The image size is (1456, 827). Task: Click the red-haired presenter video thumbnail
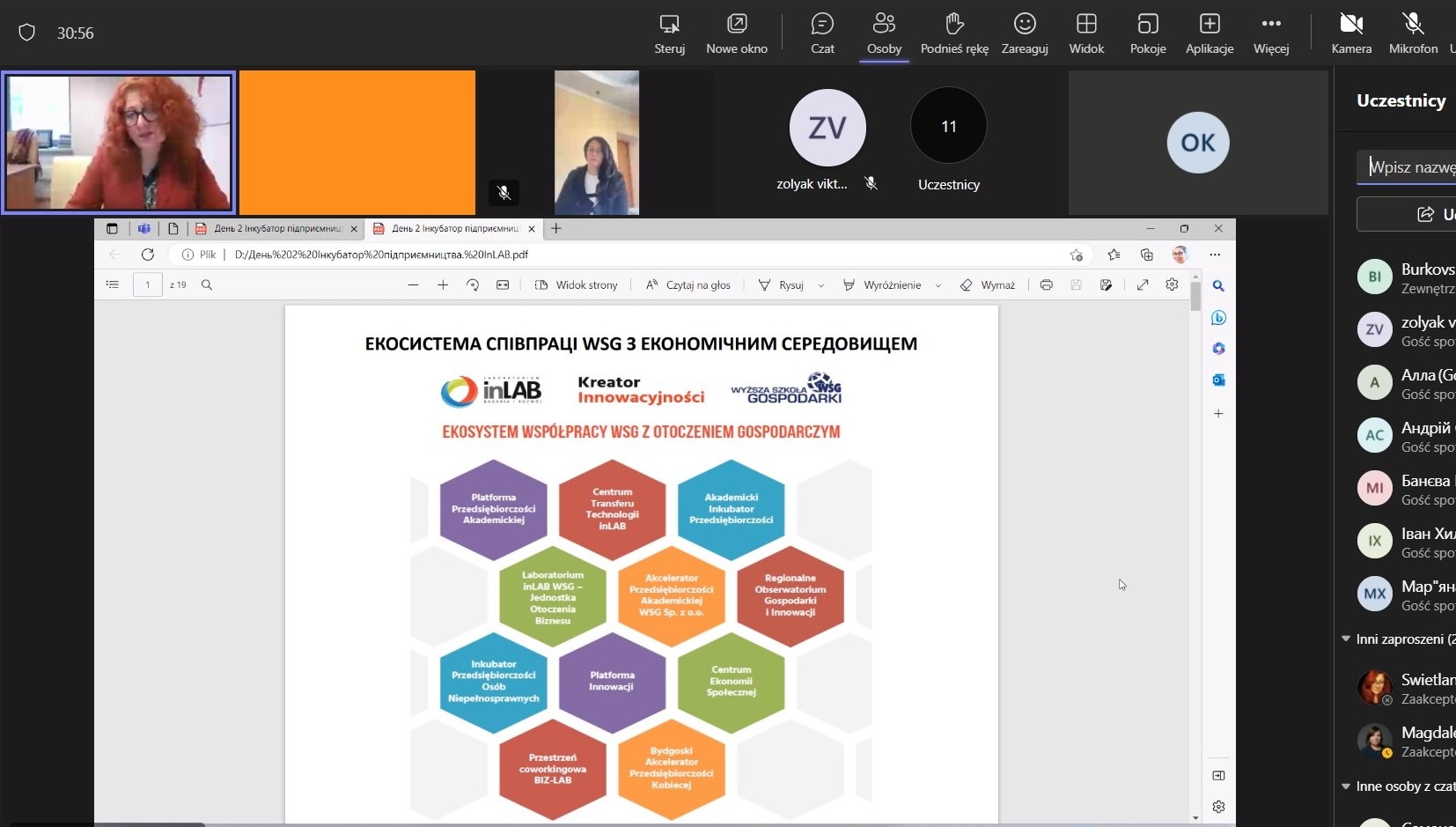click(x=119, y=143)
